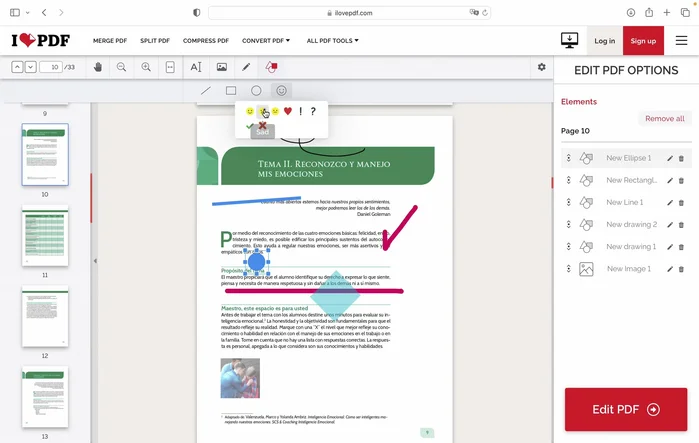Insert the neutral face emoji
This screenshot has height=443, width=699.
(275, 111)
